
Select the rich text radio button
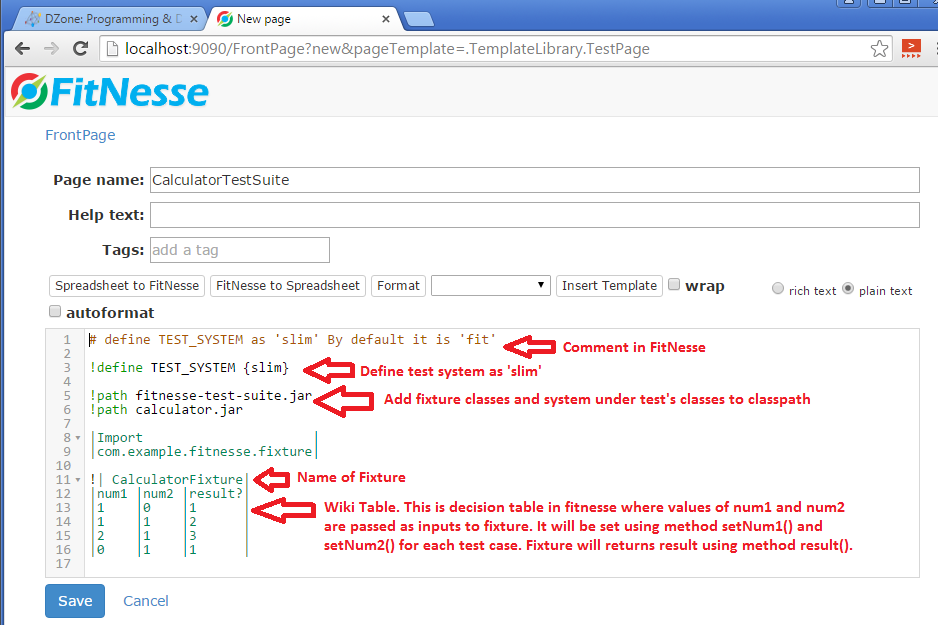click(x=778, y=288)
